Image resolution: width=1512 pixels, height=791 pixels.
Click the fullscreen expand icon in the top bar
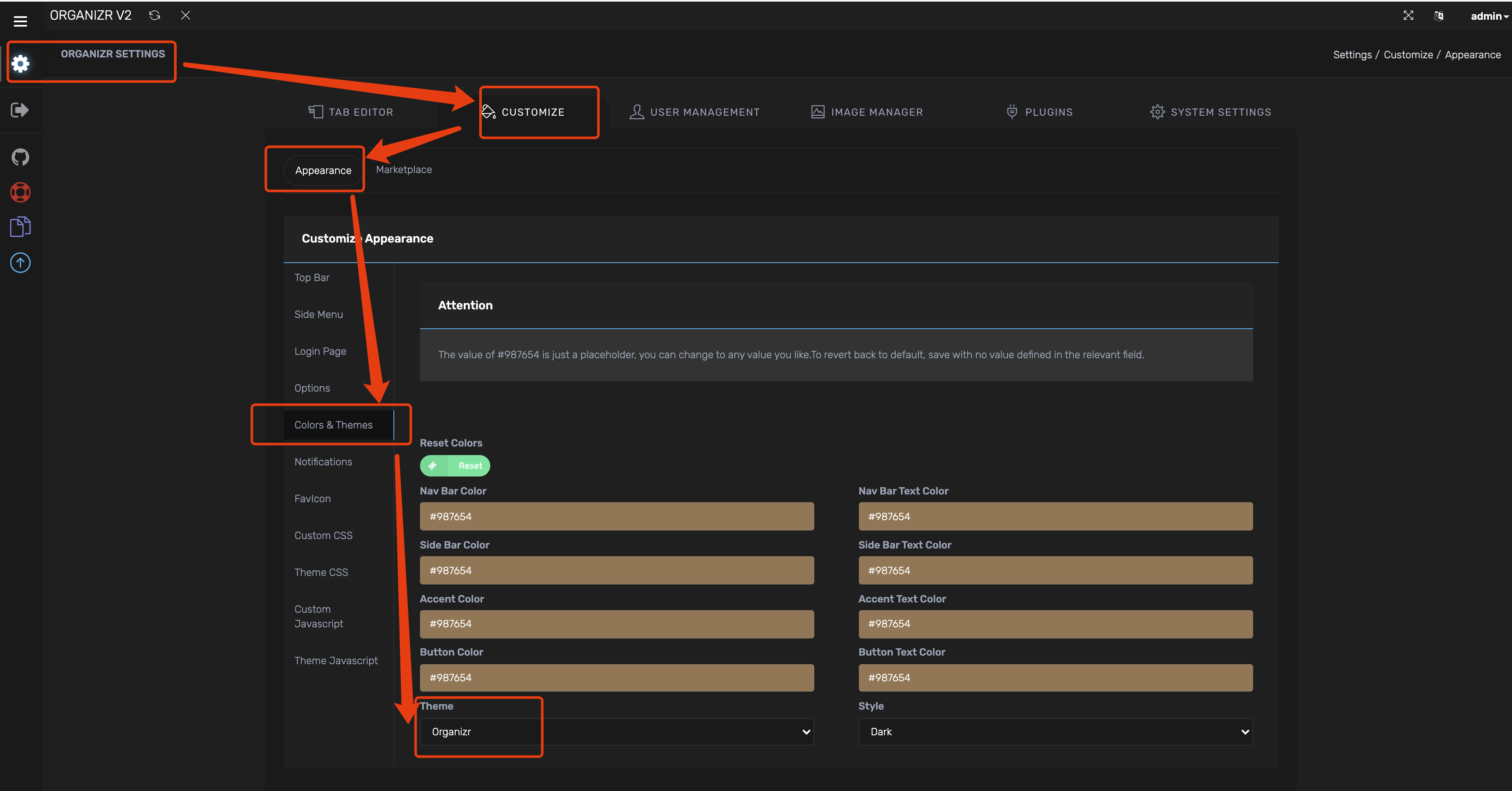click(1408, 16)
